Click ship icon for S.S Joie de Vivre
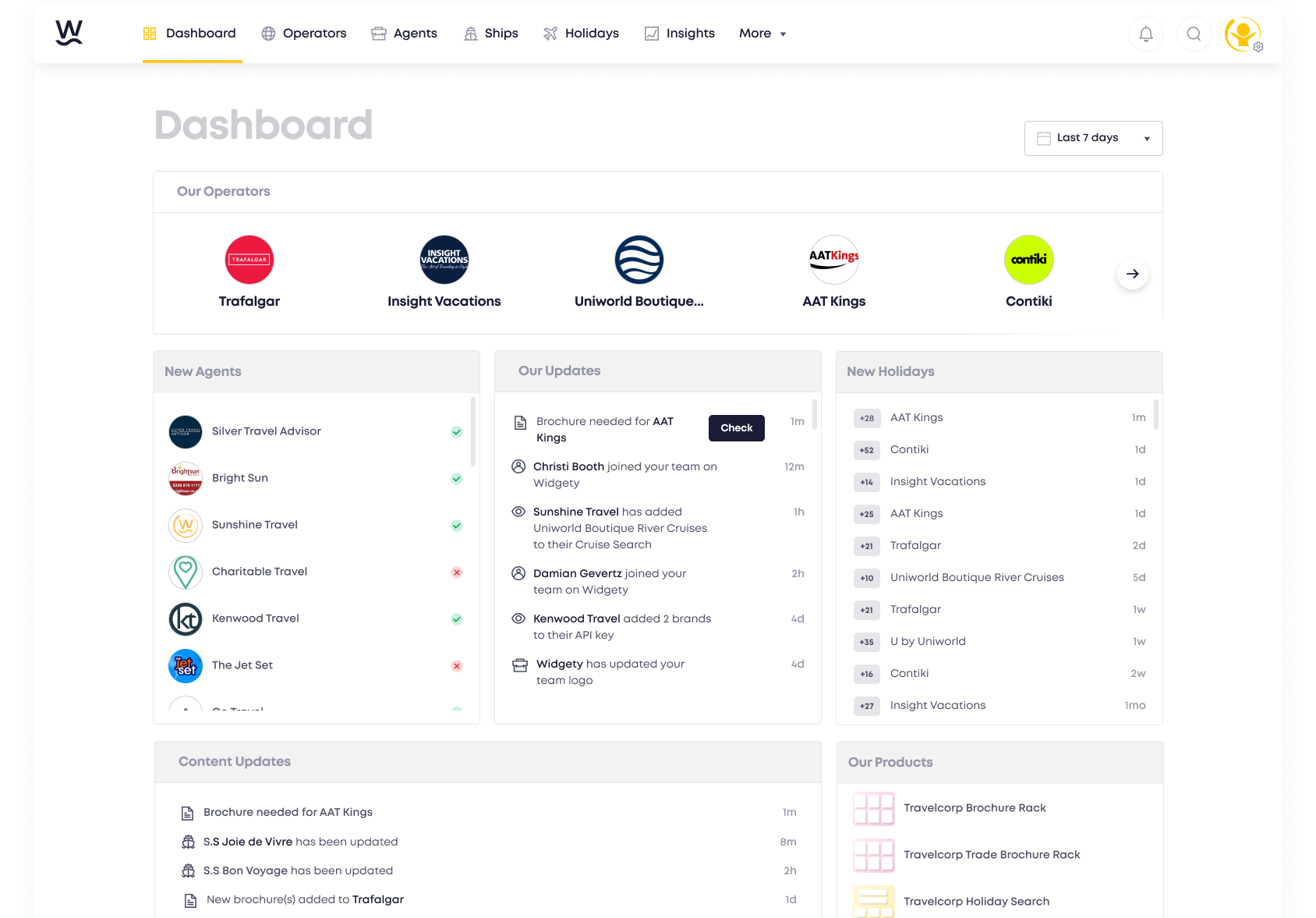This screenshot has width=1316, height=918. (x=188, y=842)
